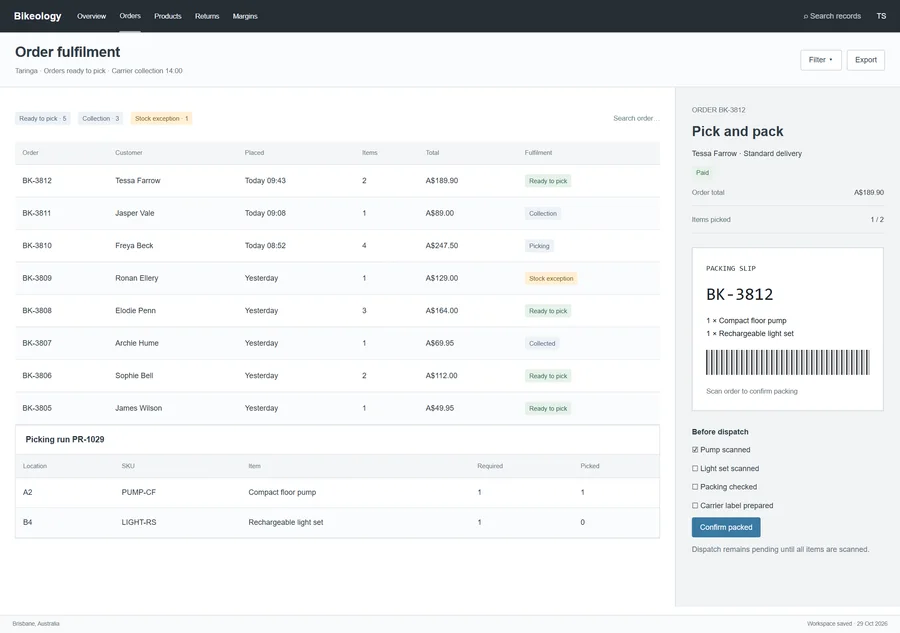
Task: Open the Overview nav tab
Action: 91,16
